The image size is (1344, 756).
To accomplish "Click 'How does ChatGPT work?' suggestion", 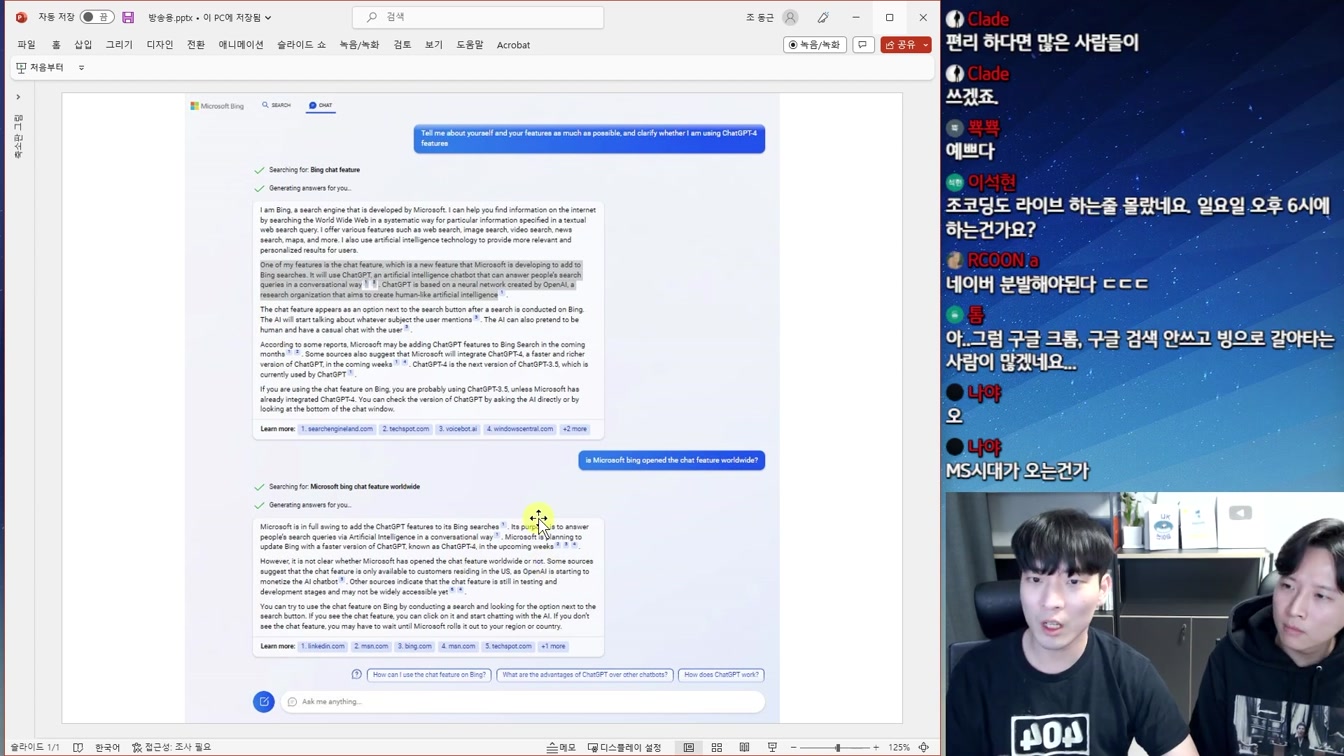I will (x=721, y=675).
